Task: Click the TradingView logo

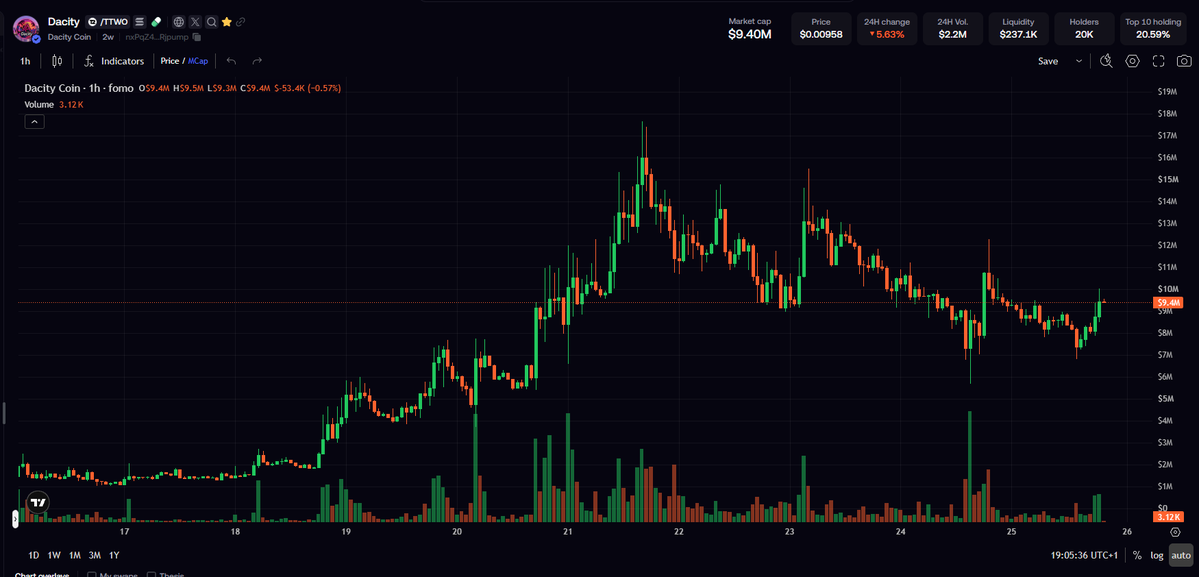Action: tap(37, 503)
